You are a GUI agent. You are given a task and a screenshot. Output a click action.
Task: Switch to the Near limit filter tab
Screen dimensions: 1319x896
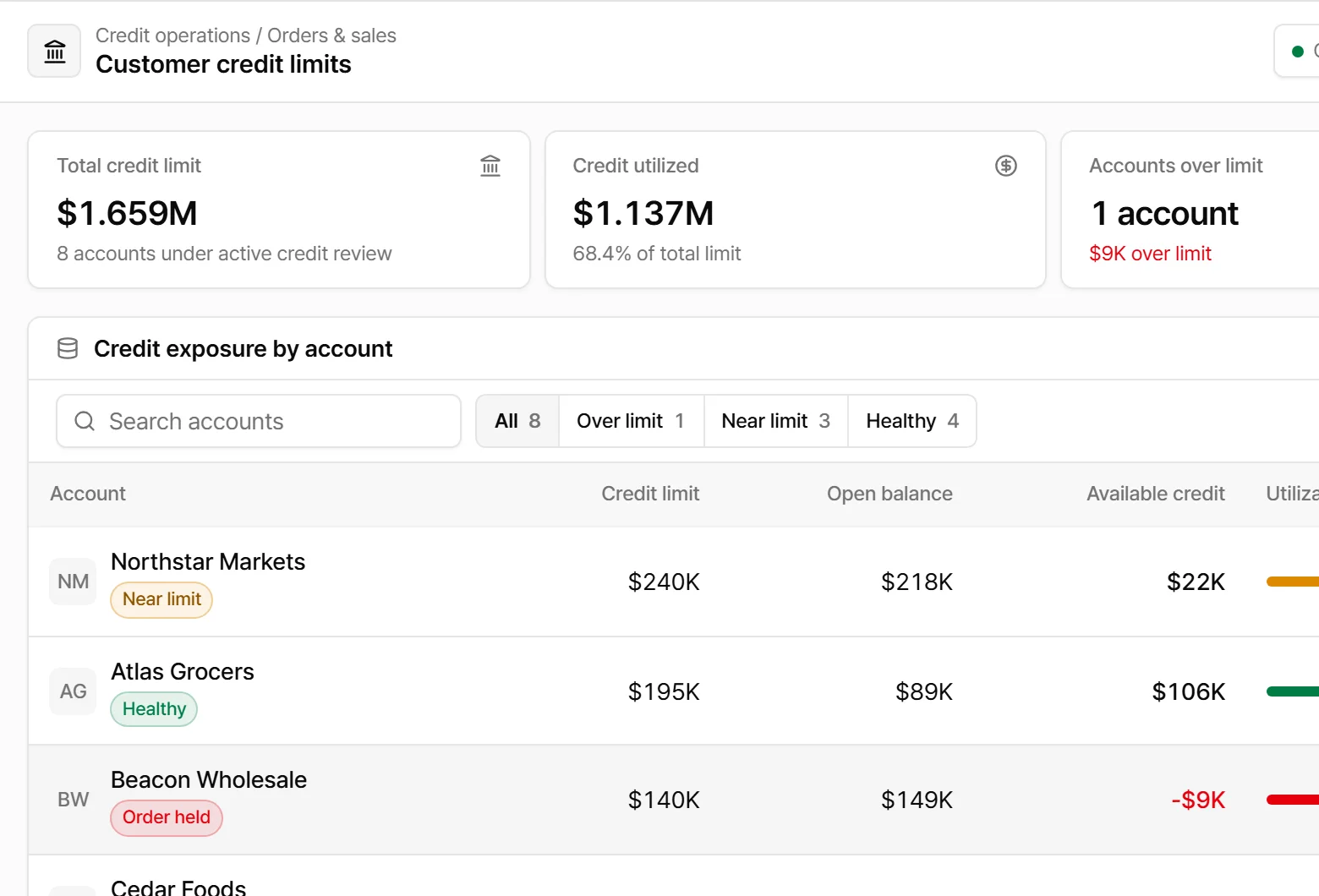click(x=776, y=421)
